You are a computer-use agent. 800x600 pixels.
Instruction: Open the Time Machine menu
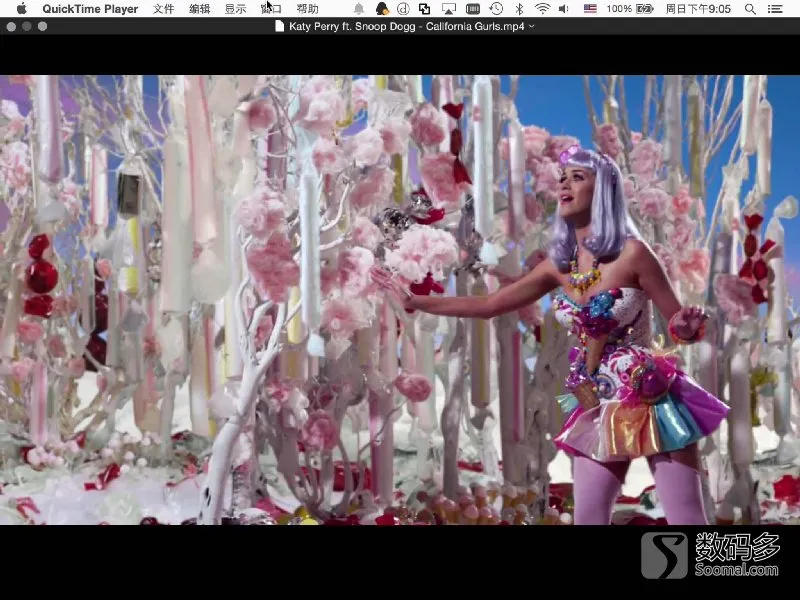496,9
